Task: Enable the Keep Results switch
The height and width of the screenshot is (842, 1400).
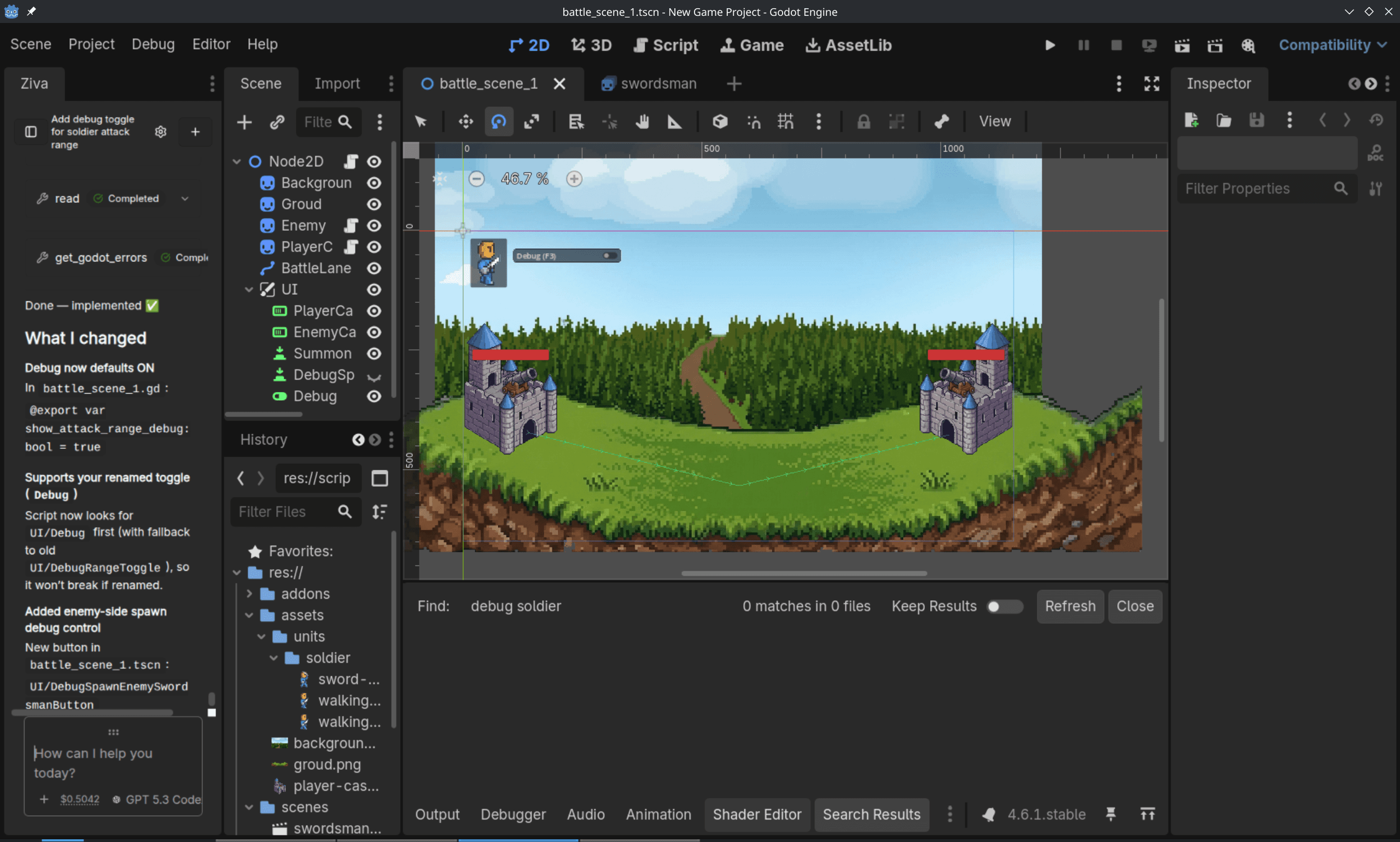Action: click(x=1005, y=606)
